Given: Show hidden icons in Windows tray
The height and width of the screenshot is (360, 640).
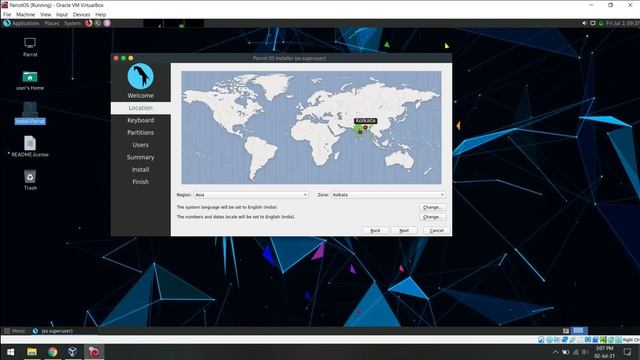Looking at the screenshot, I should [555, 352].
